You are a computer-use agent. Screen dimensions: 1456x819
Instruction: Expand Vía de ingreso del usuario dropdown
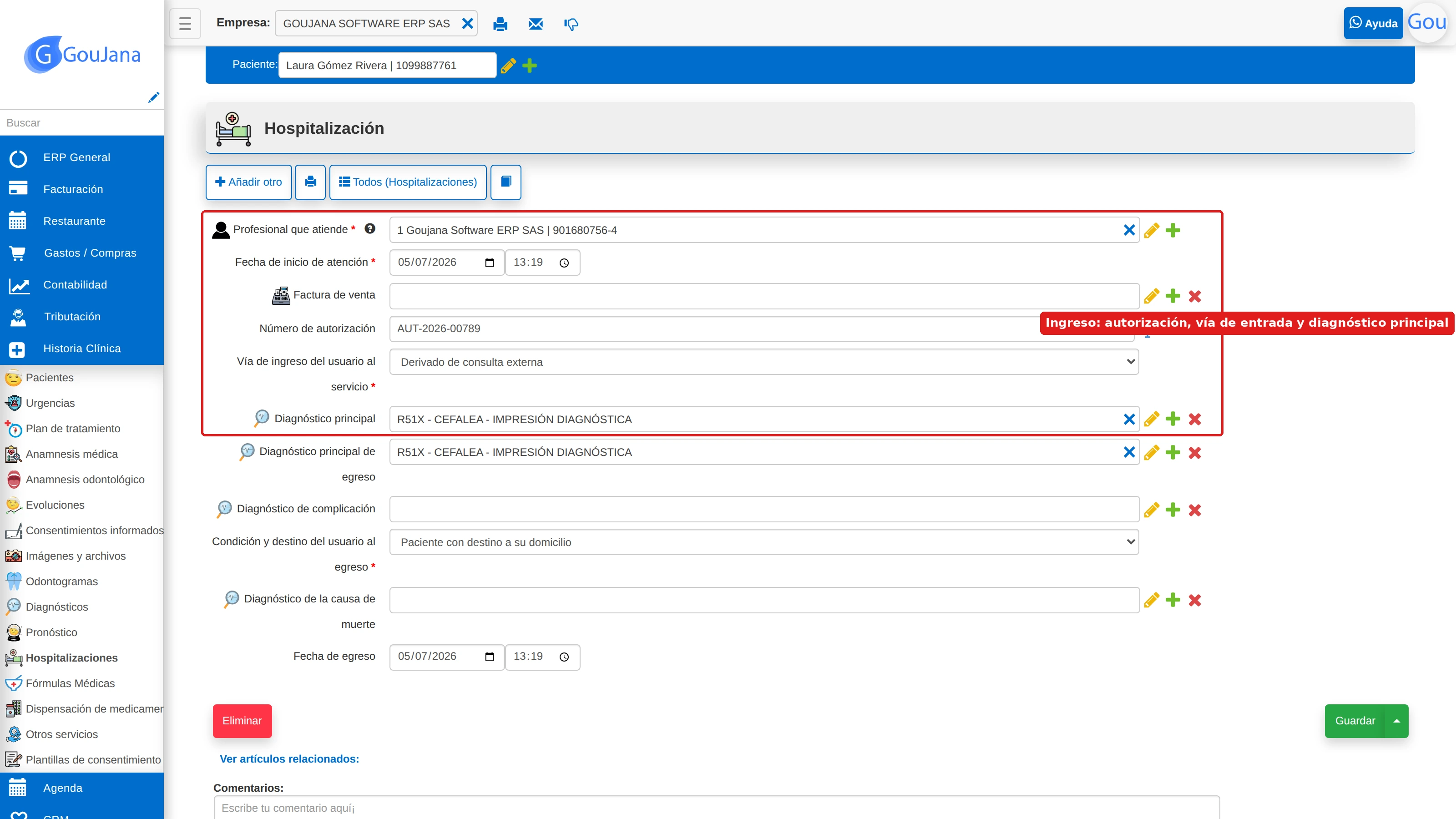(x=764, y=362)
